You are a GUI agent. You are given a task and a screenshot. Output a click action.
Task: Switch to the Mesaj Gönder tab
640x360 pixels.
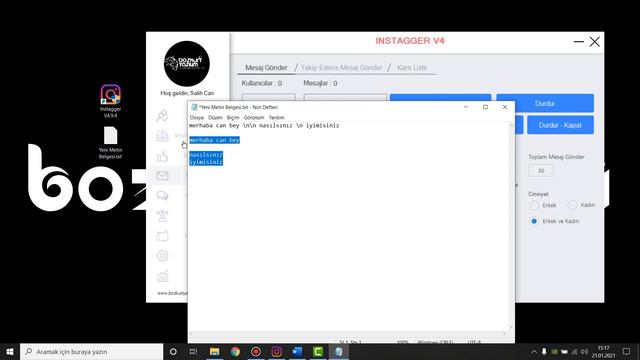[266, 68]
